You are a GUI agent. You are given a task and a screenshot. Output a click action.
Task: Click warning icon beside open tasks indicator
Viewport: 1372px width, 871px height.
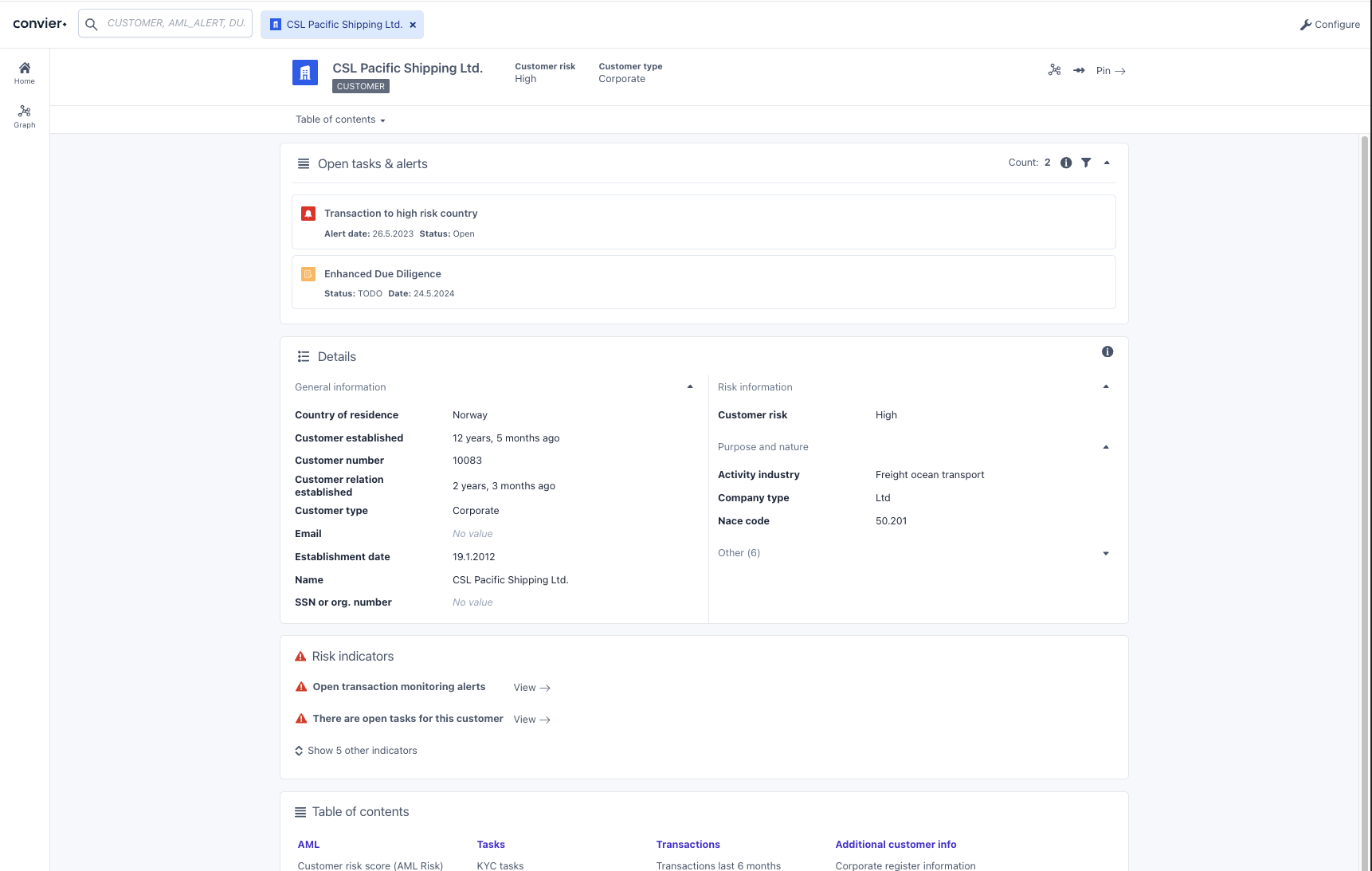(301, 719)
